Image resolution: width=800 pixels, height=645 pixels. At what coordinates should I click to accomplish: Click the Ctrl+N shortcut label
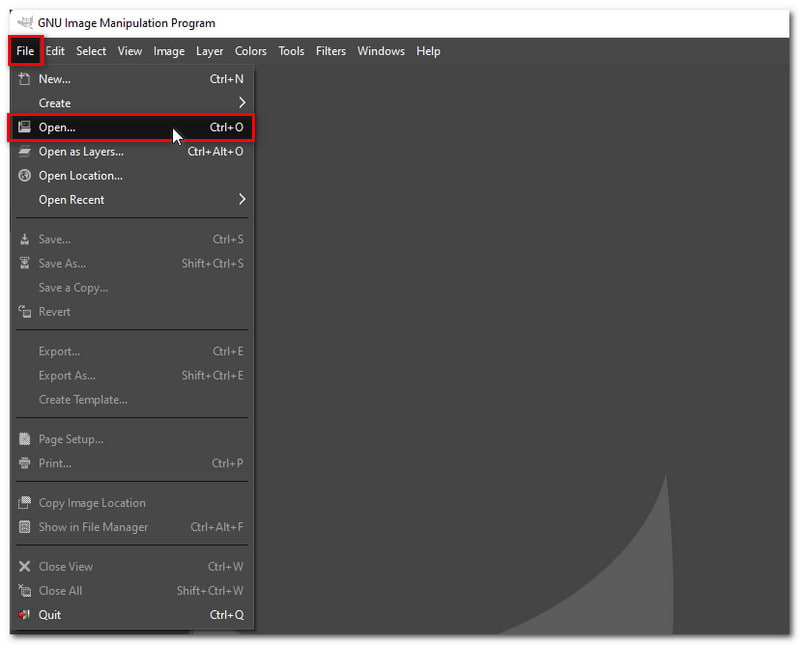227,79
